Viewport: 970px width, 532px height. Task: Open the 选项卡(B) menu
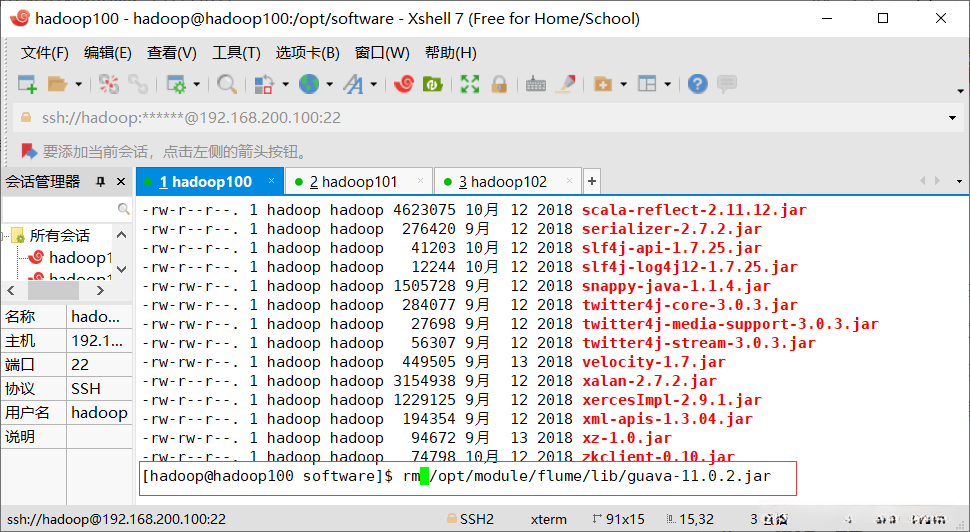(x=307, y=53)
